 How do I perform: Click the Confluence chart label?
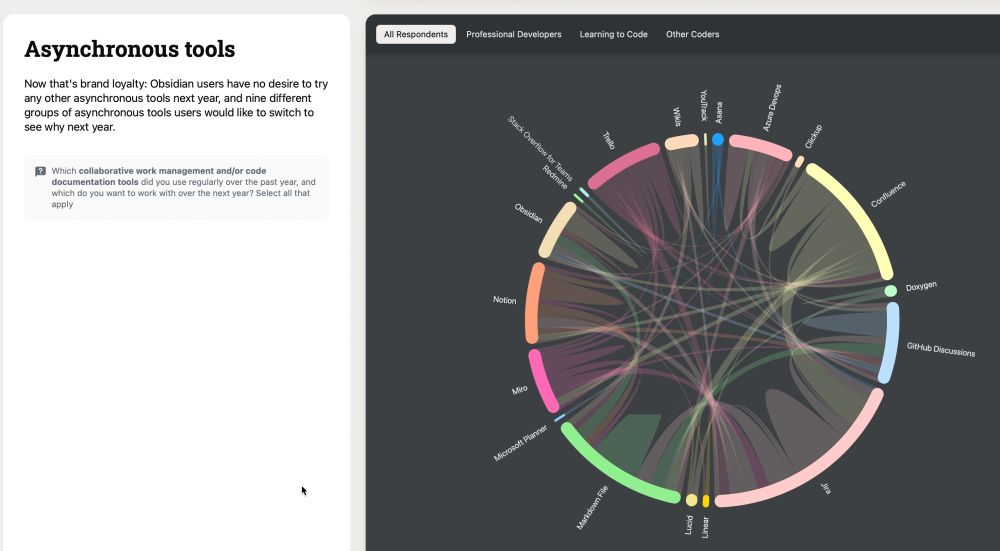pyautogui.click(x=888, y=194)
